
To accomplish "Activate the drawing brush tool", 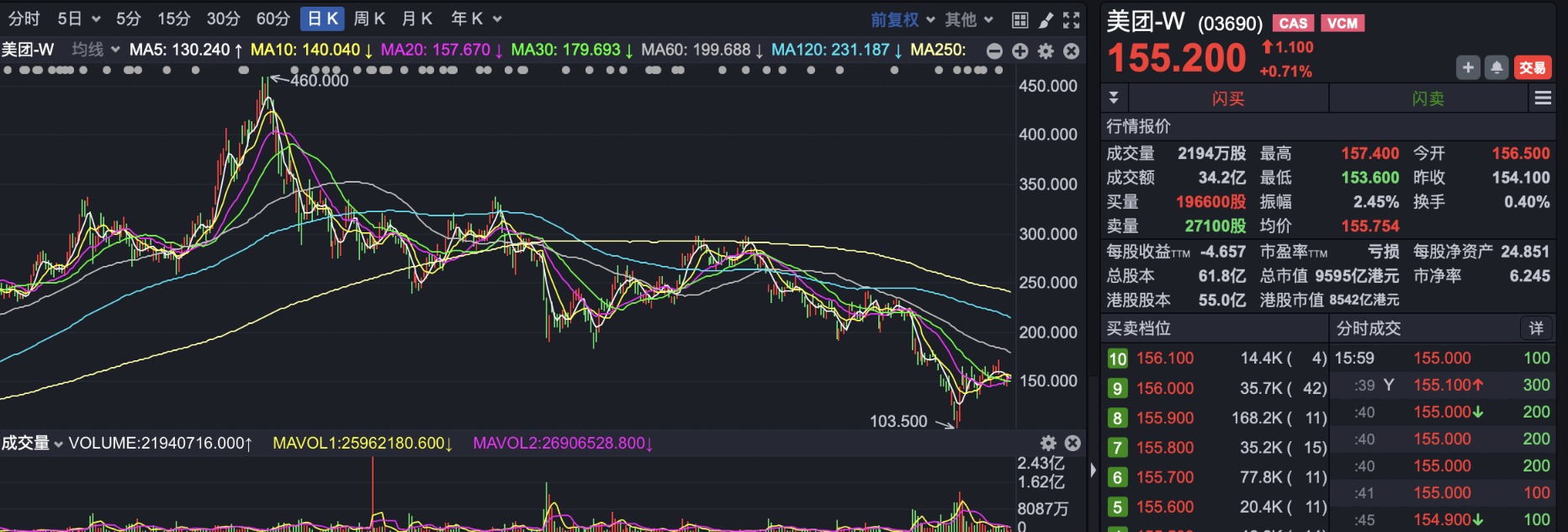I will click(x=1046, y=19).
